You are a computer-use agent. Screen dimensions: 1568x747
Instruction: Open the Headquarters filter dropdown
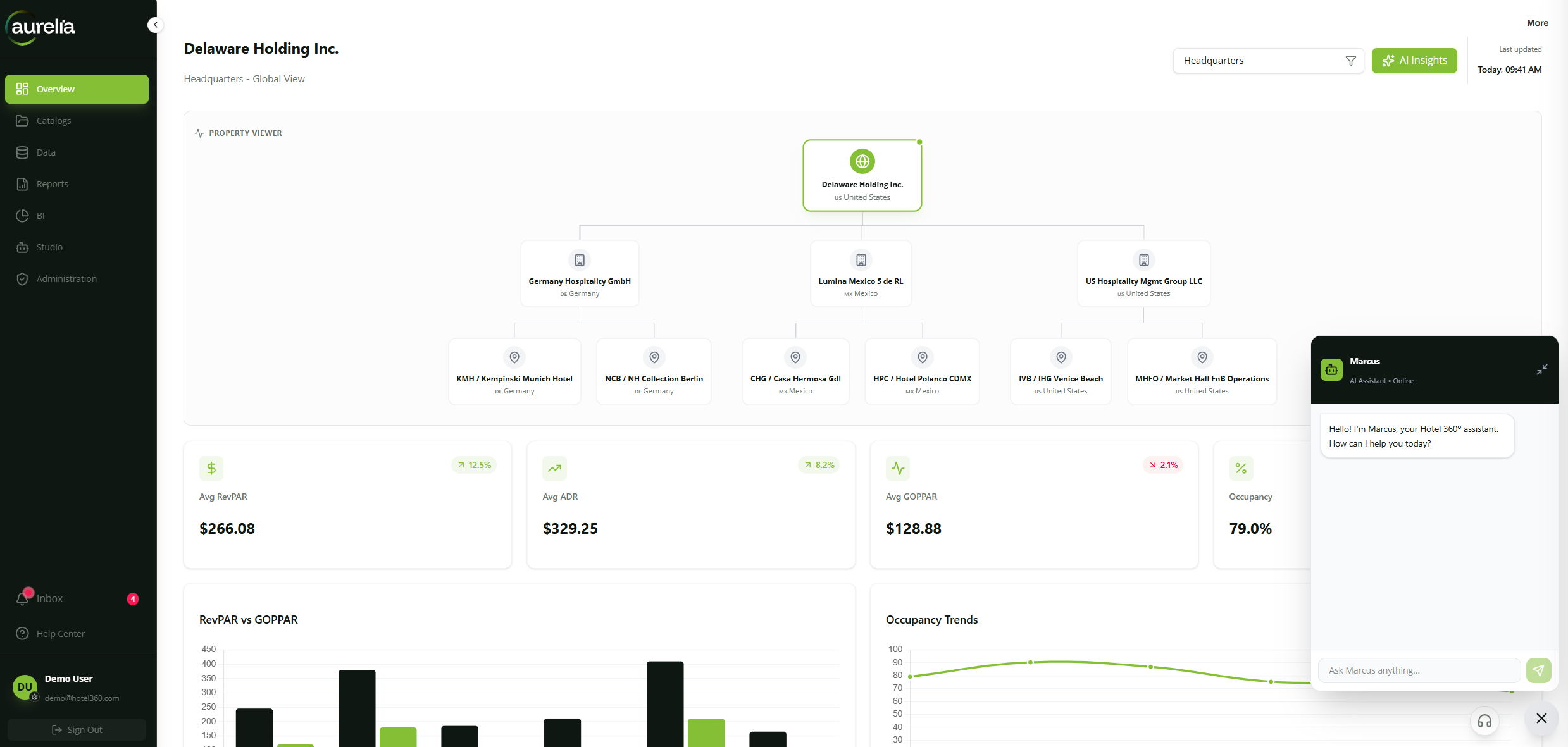pos(1268,61)
